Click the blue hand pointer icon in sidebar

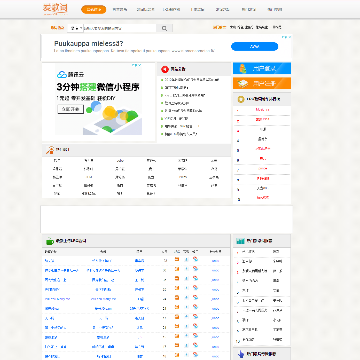point(241,354)
